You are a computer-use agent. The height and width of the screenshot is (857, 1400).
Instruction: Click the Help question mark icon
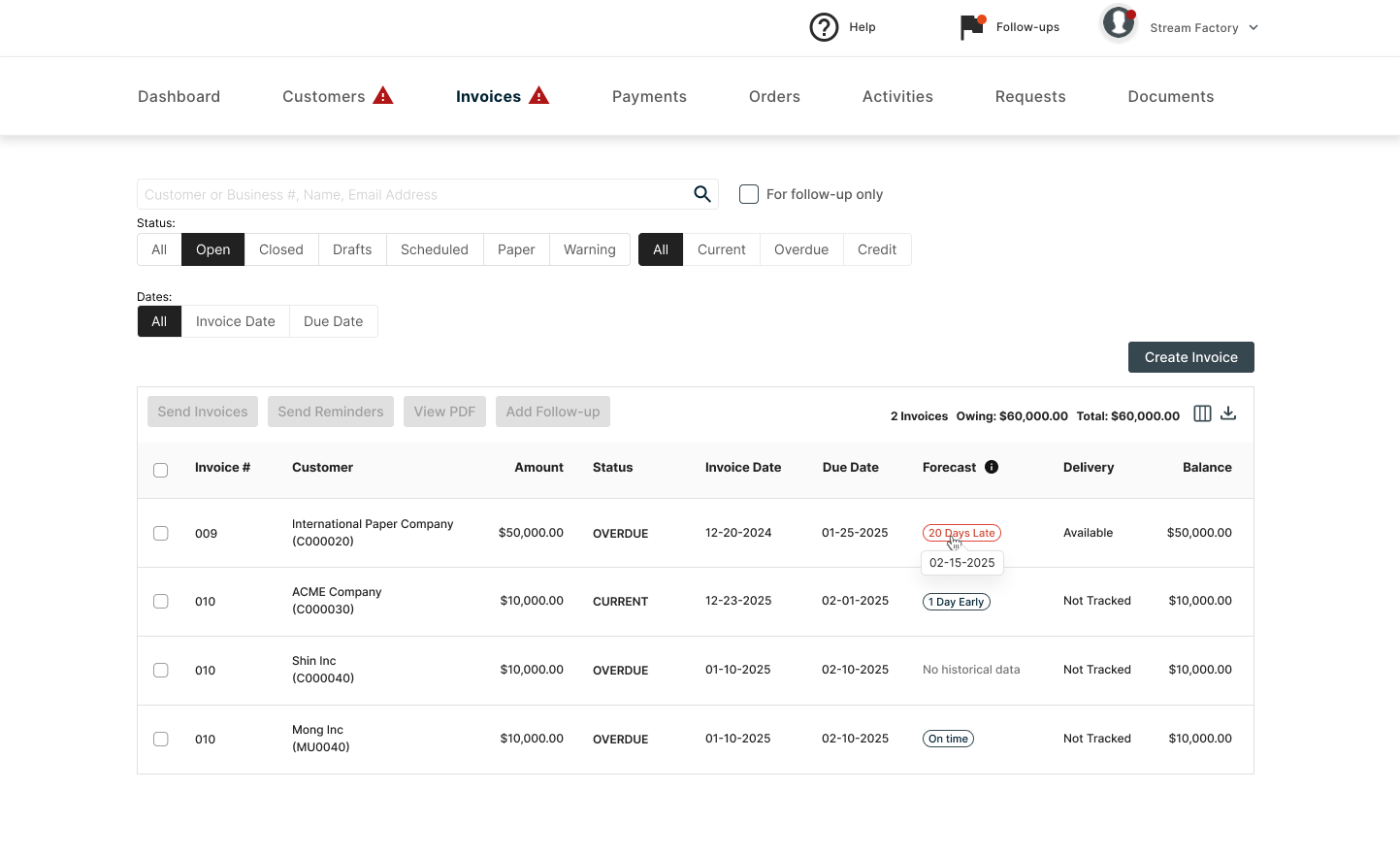(x=824, y=27)
